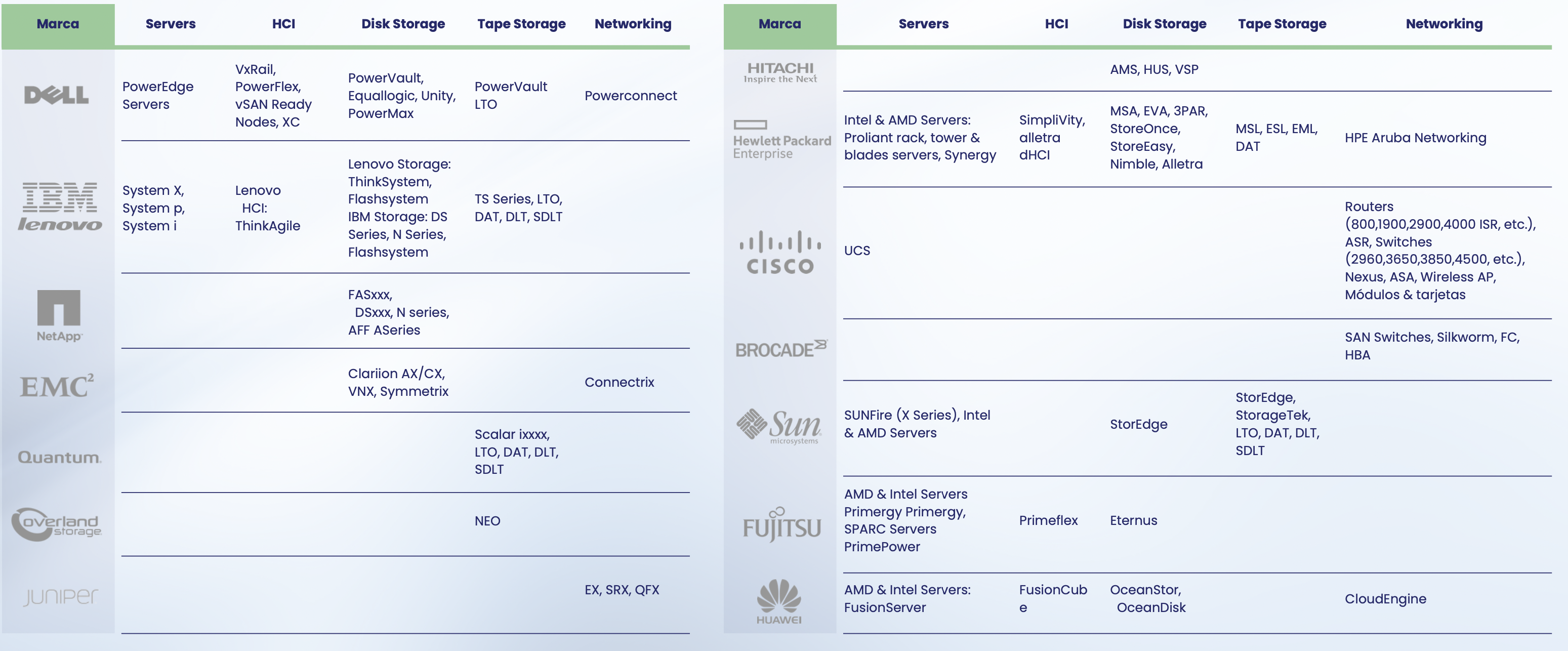
Task: Click the Overland Storage logo
Action: (57, 524)
